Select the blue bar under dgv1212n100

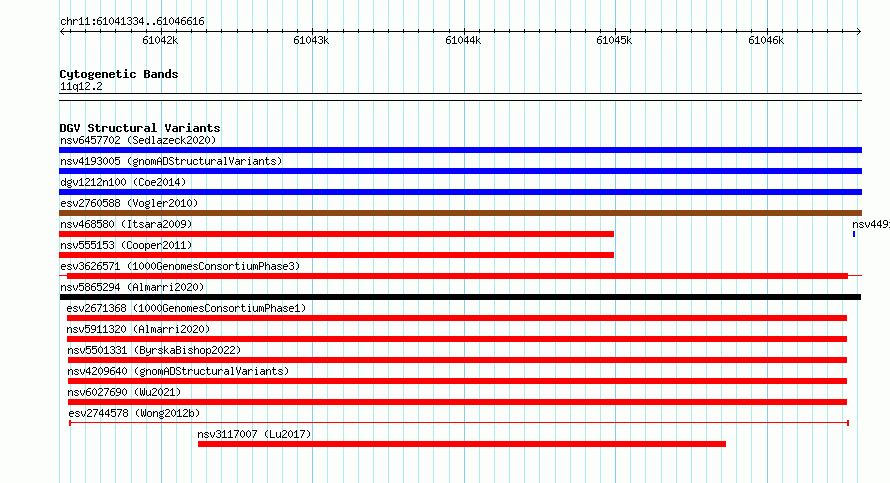[460, 192]
